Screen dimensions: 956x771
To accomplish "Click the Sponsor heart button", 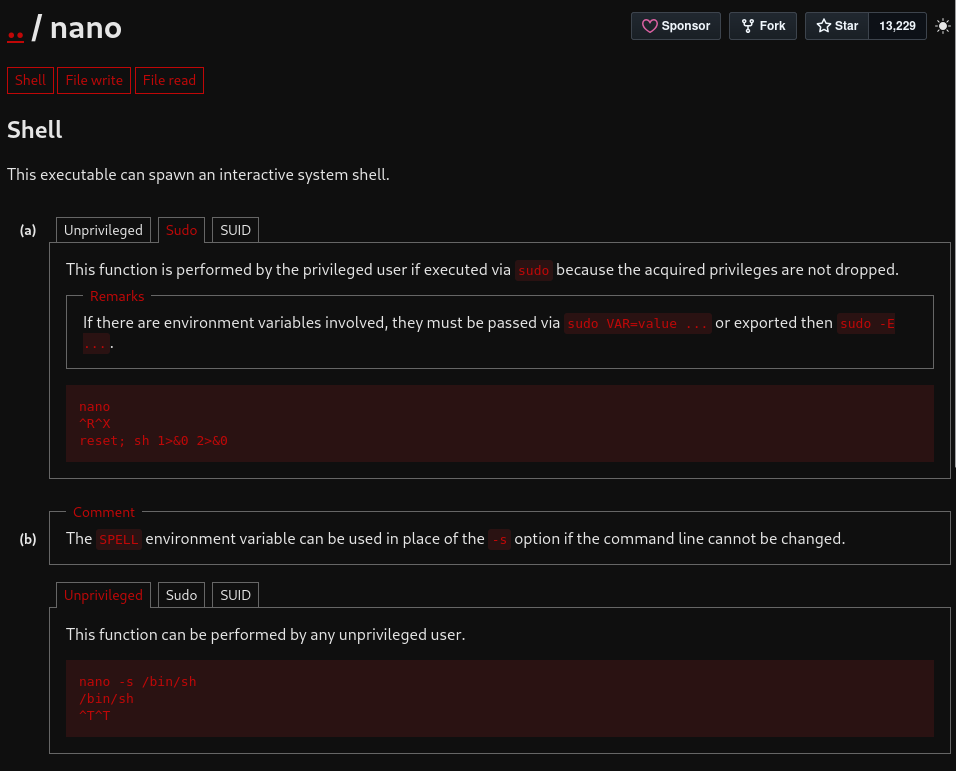I will point(676,26).
